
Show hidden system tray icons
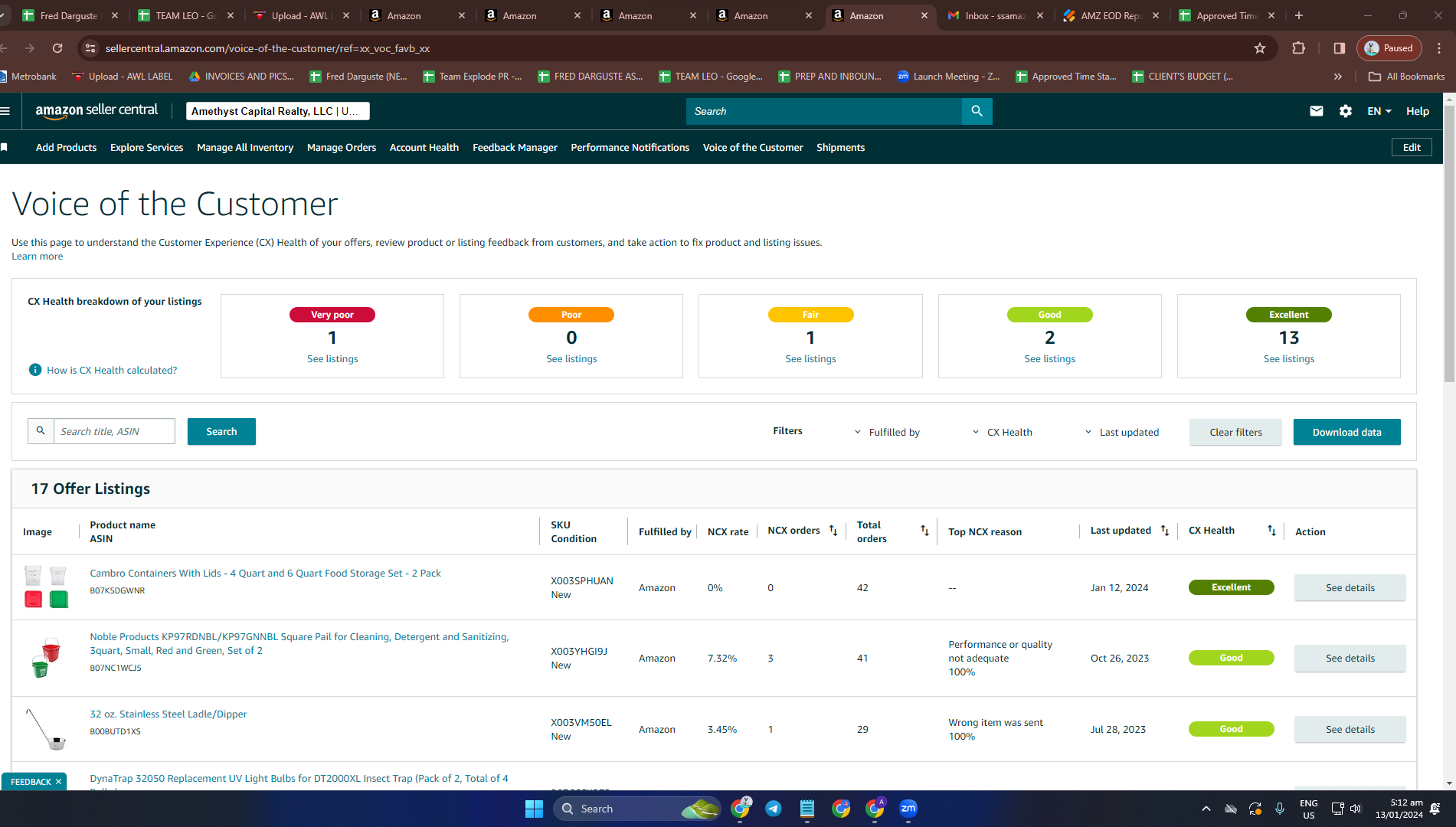coord(1206,809)
